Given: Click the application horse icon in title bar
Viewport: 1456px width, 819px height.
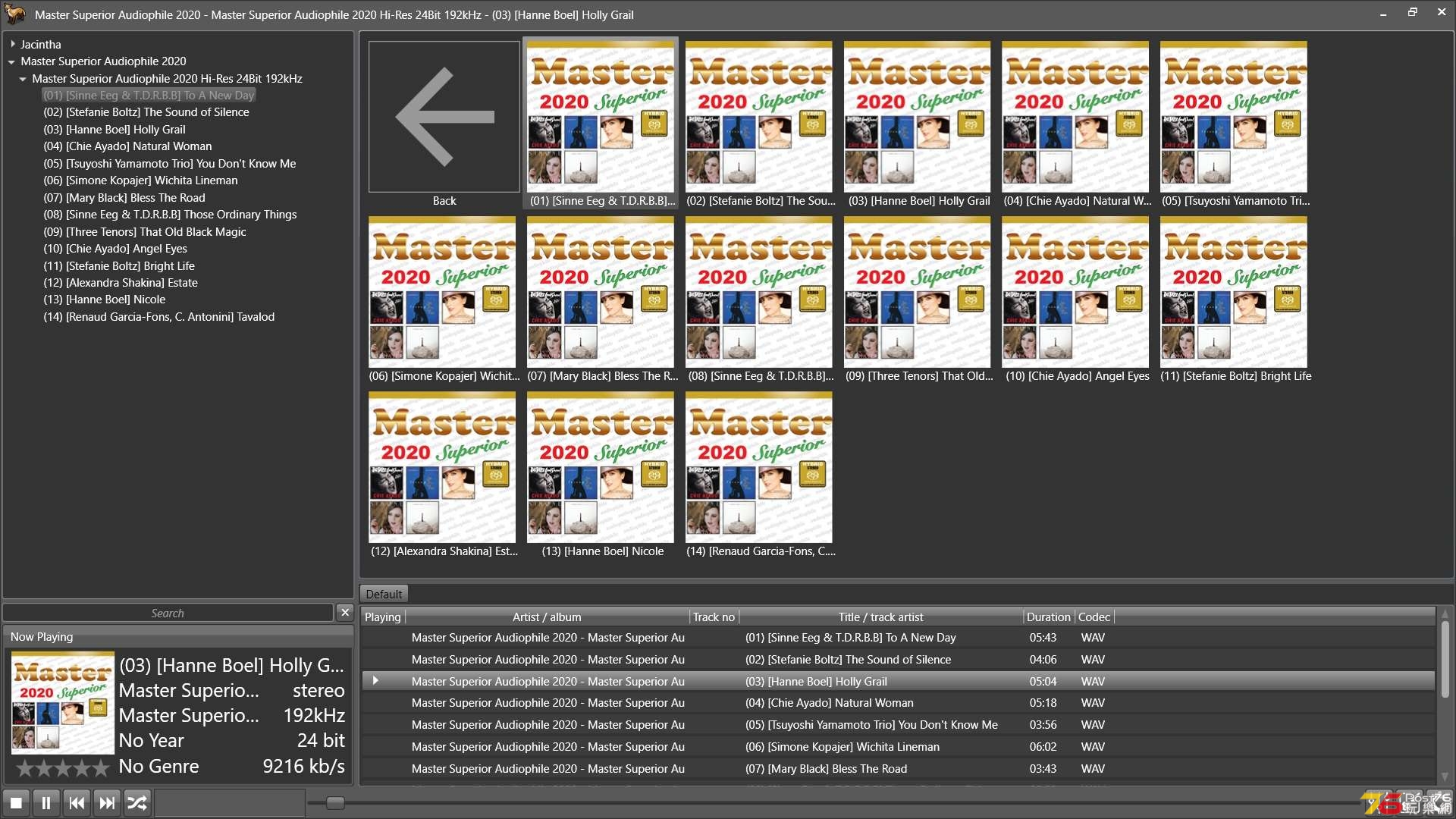Looking at the screenshot, I should click(x=15, y=14).
